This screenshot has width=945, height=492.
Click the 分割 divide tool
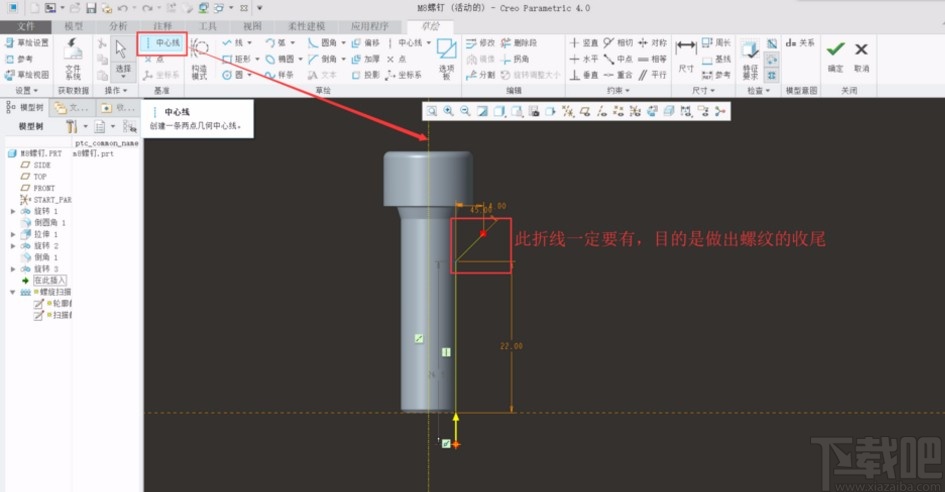(x=480, y=75)
